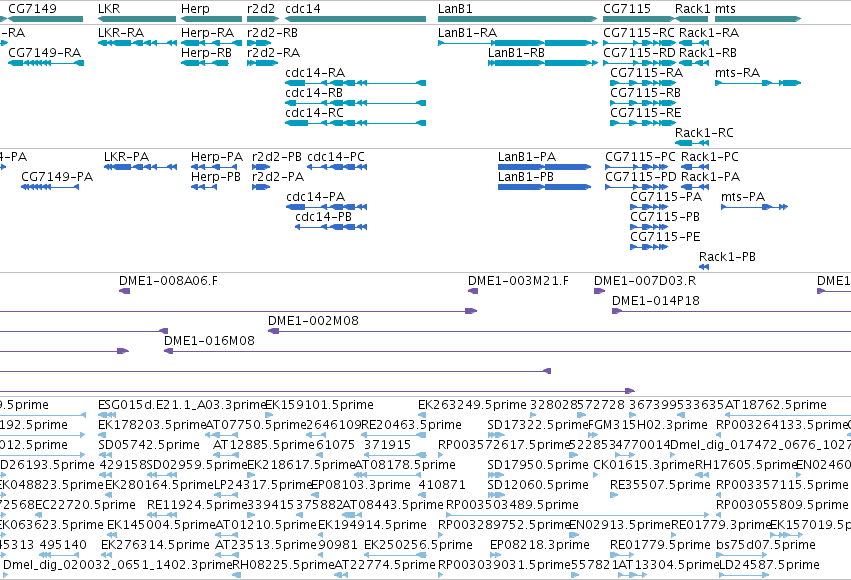Select the Herp-RB transcript

(205, 63)
